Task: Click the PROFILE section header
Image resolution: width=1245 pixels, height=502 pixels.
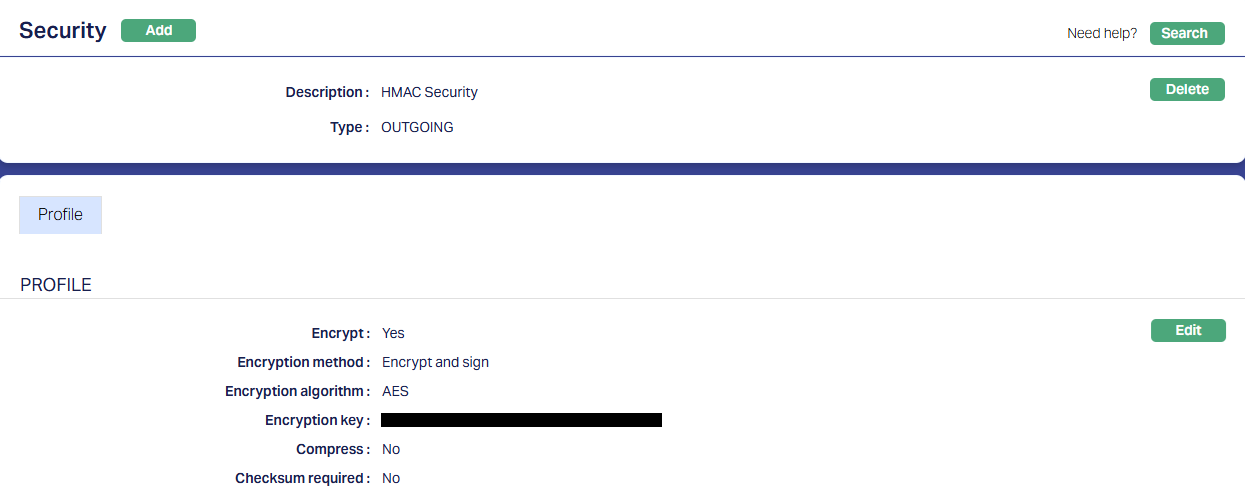Action: click(x=56, y=285)
